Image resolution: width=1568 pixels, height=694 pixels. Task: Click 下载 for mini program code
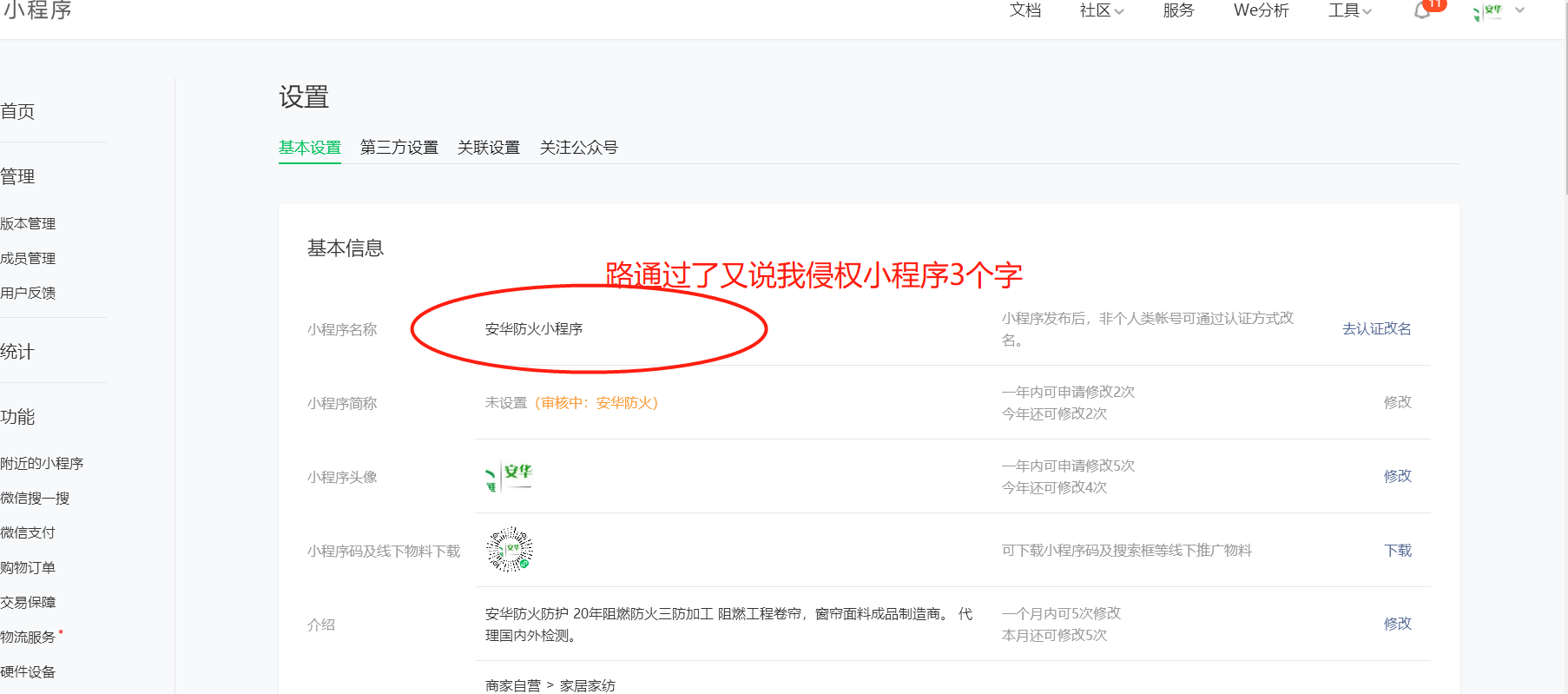coord(1398,550)
